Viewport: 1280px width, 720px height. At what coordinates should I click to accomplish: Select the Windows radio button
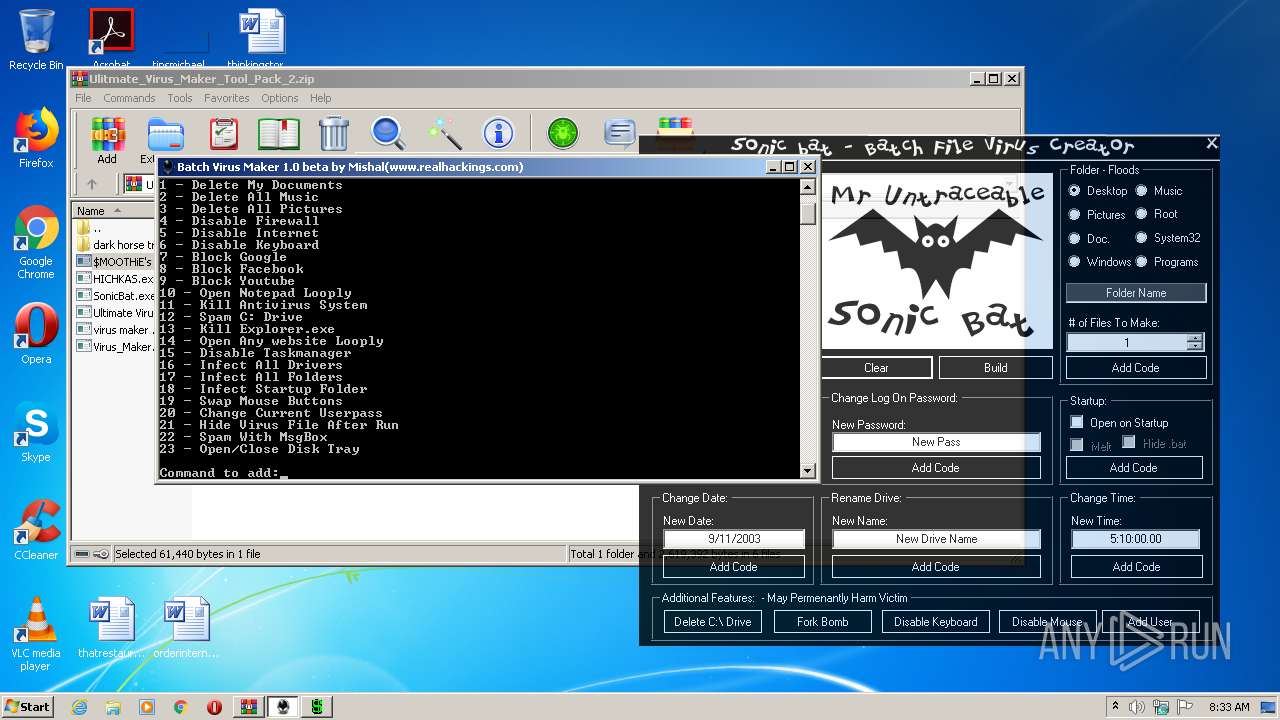click(x=1075, y=262)
